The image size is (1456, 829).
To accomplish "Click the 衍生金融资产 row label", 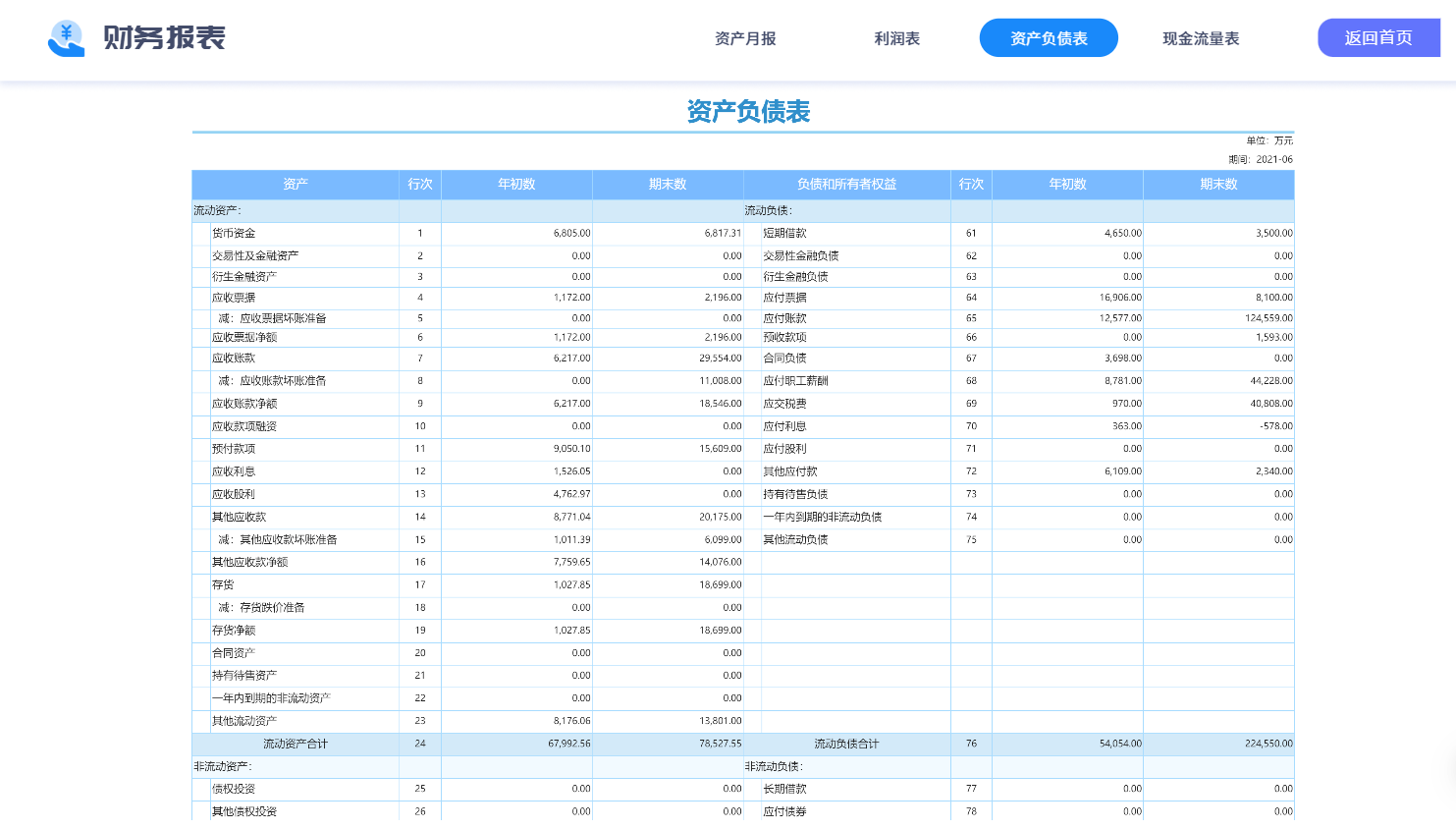I will [x=244, y=276].
